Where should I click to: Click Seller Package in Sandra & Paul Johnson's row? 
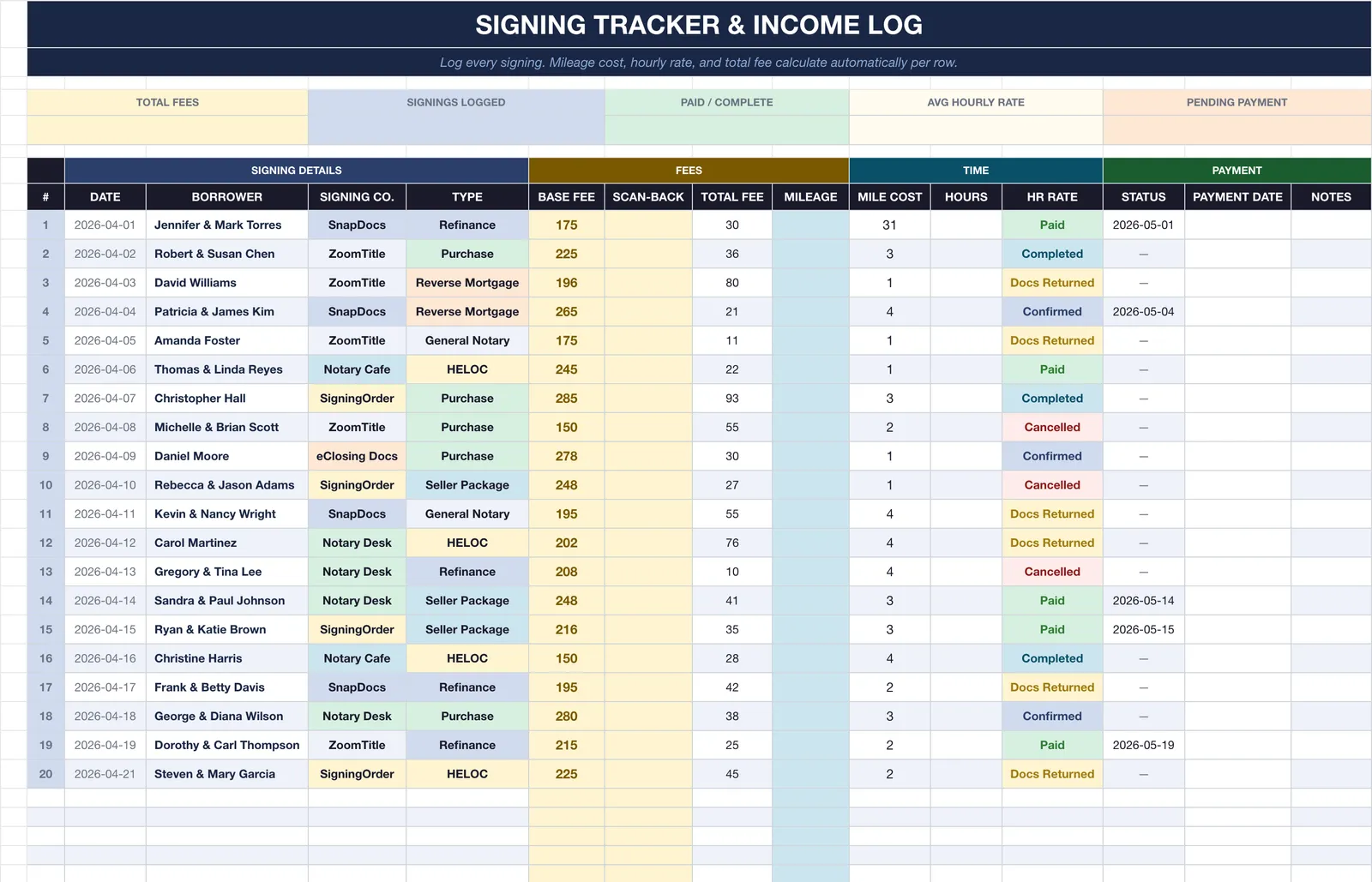[467, 601]
